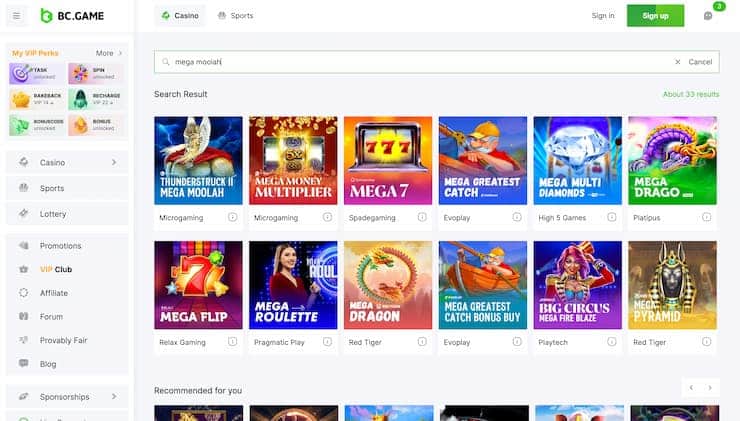Click provider name Playtech

tap(553, 342)
